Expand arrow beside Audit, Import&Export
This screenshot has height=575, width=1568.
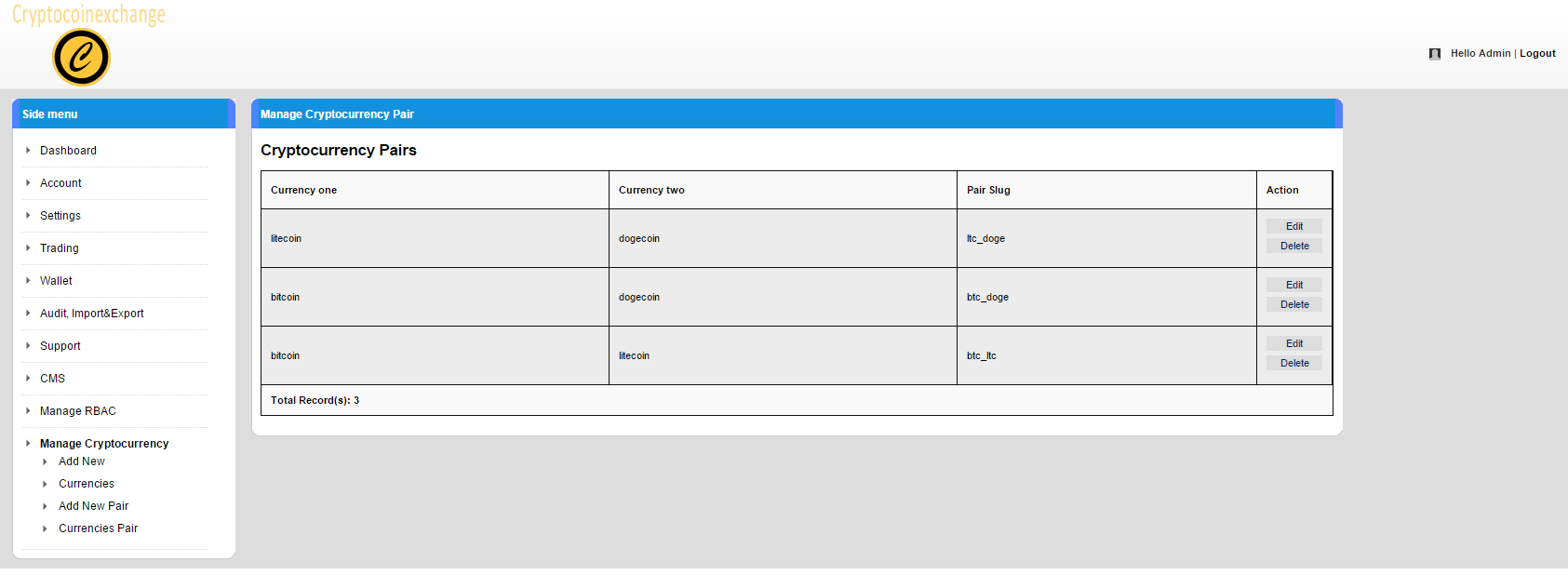(x=28, y=313)
